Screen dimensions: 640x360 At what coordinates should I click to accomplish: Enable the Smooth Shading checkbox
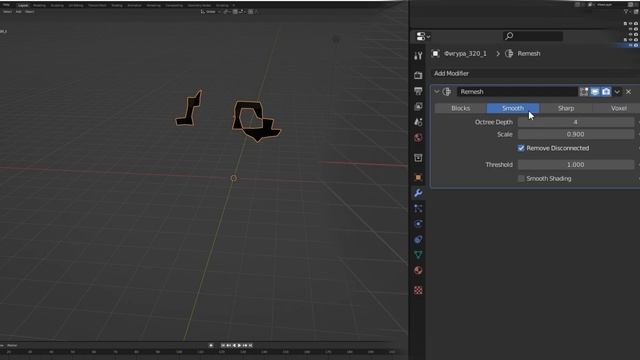pyautogui.click(x=521, y=179)
